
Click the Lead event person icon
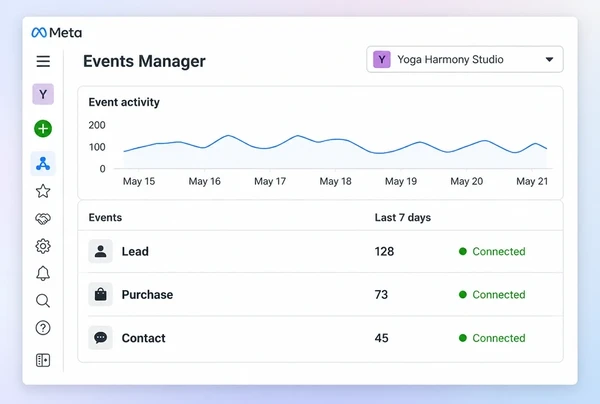101,251
